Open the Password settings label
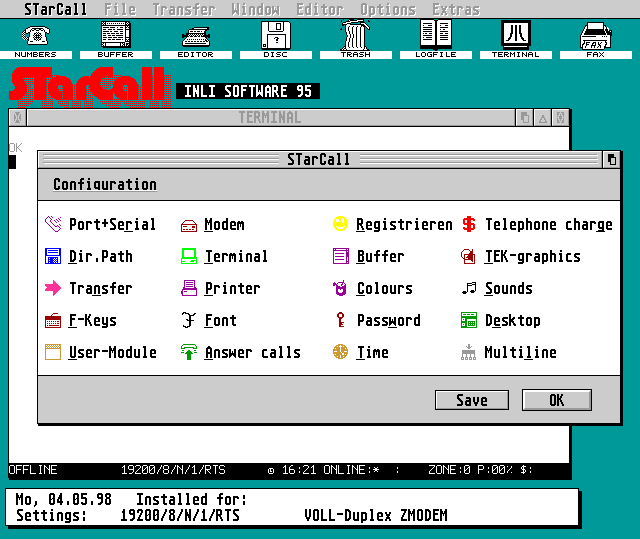640x539 pixels. (389, 320)
